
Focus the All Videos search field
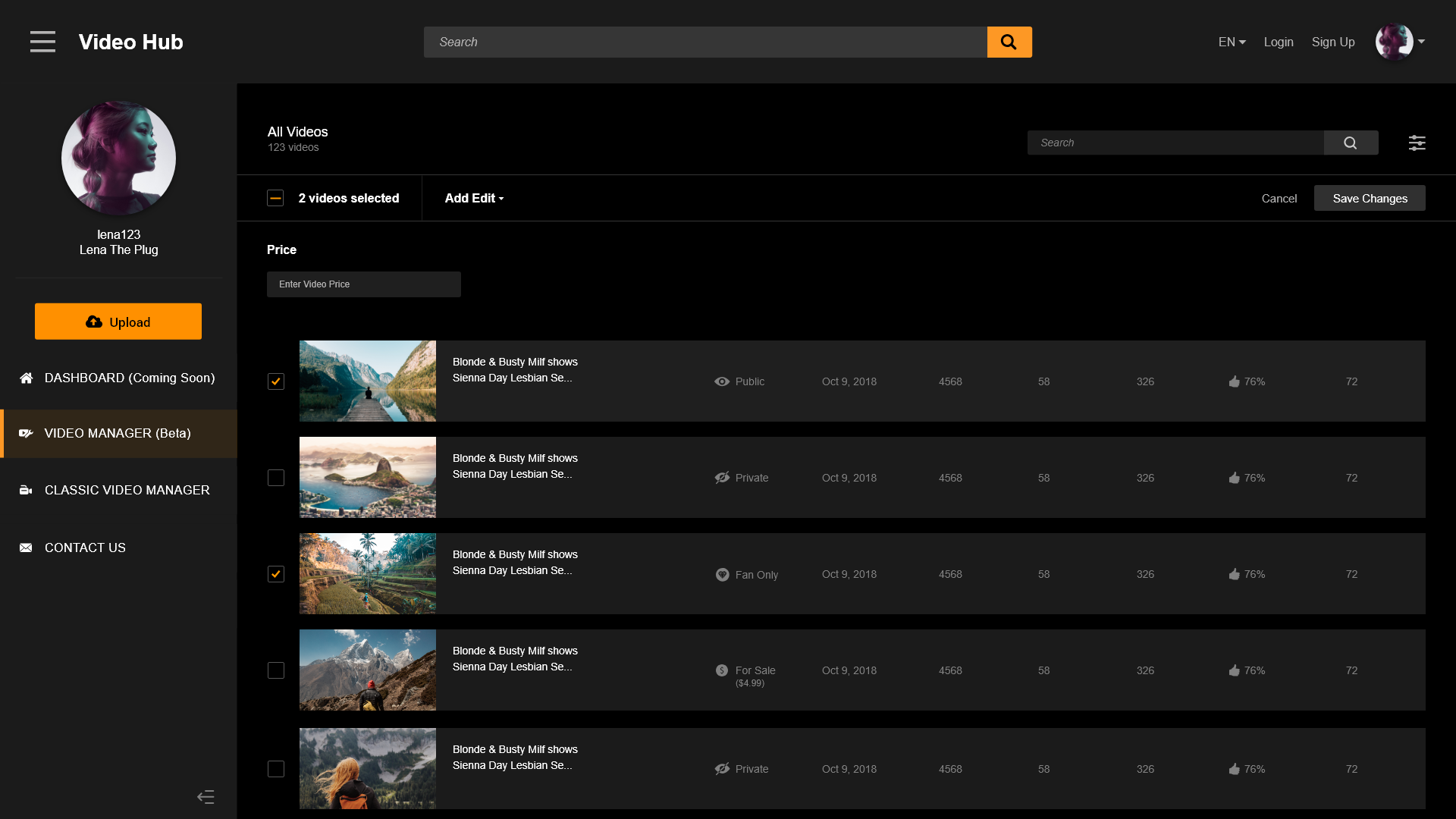tap(1175, 143)
